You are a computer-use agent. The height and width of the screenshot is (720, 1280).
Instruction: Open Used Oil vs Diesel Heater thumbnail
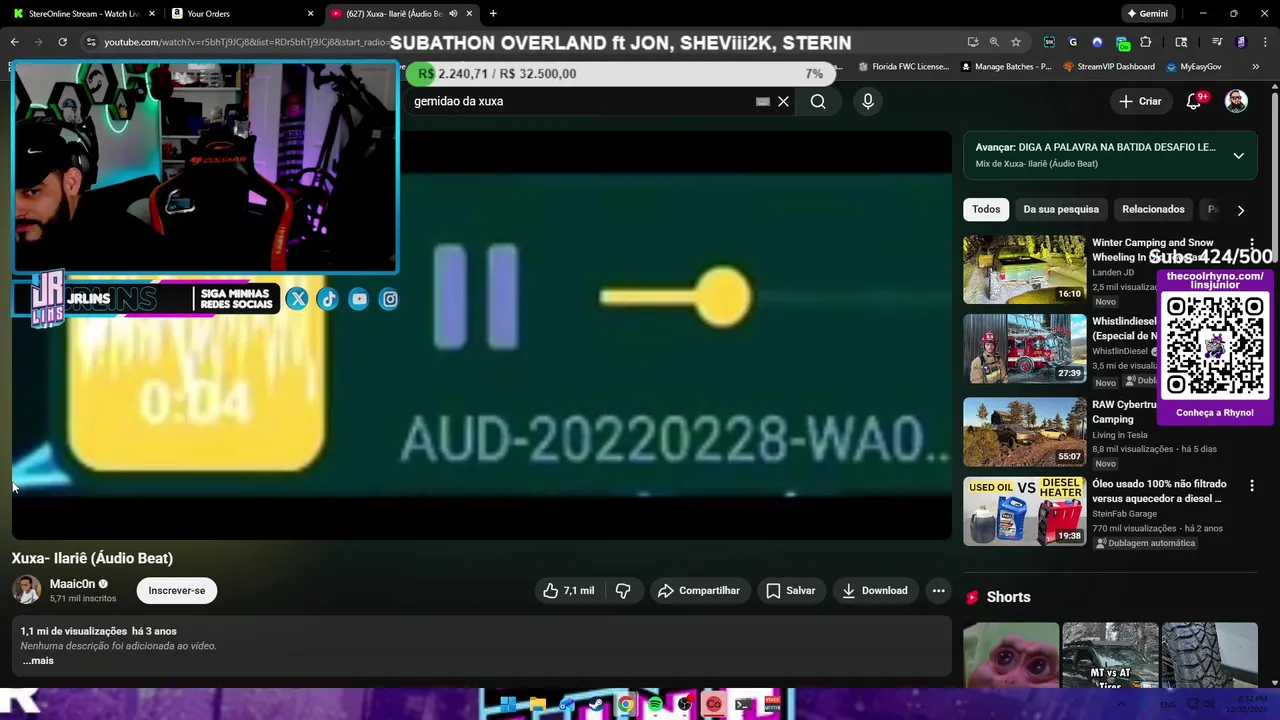(1024, 511)
